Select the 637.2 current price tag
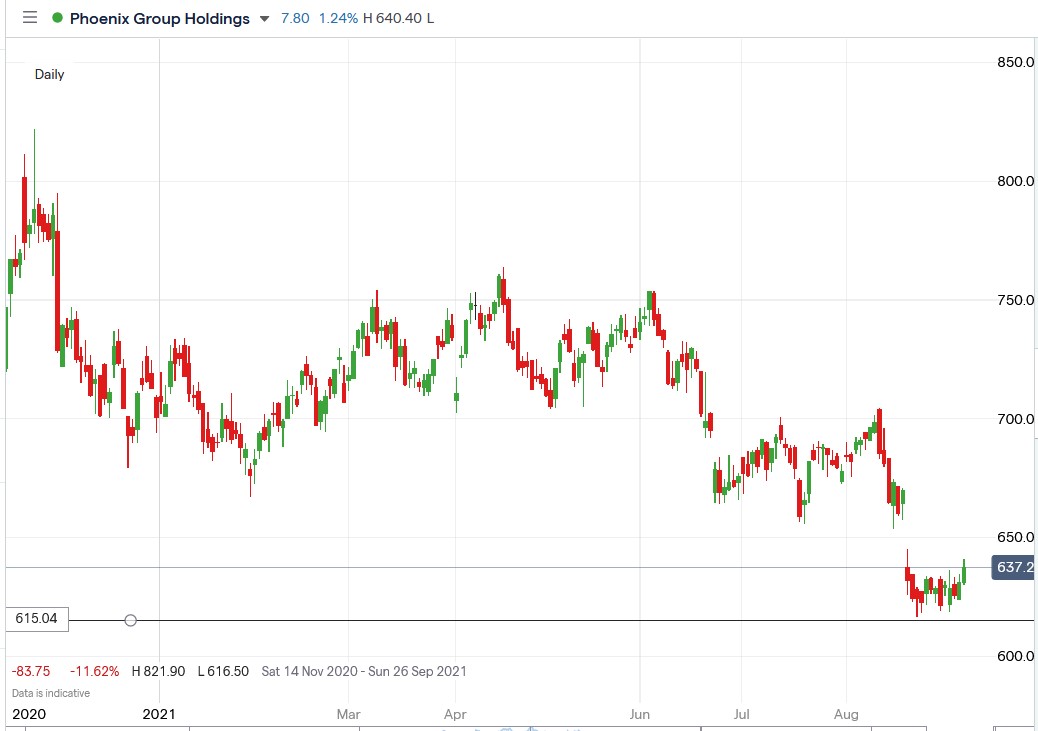The height and width of the screenshot is (731, 1038). coord(1012,567)
